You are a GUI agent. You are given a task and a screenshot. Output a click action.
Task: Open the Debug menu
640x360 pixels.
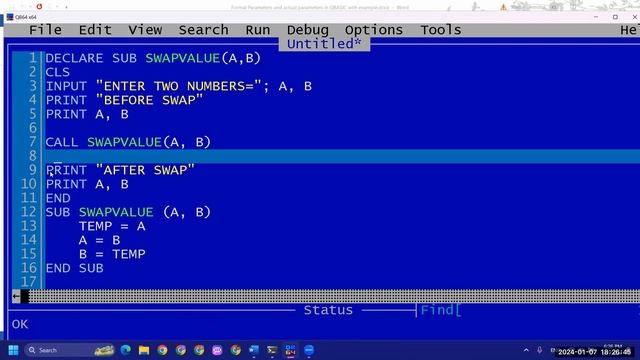307,30
